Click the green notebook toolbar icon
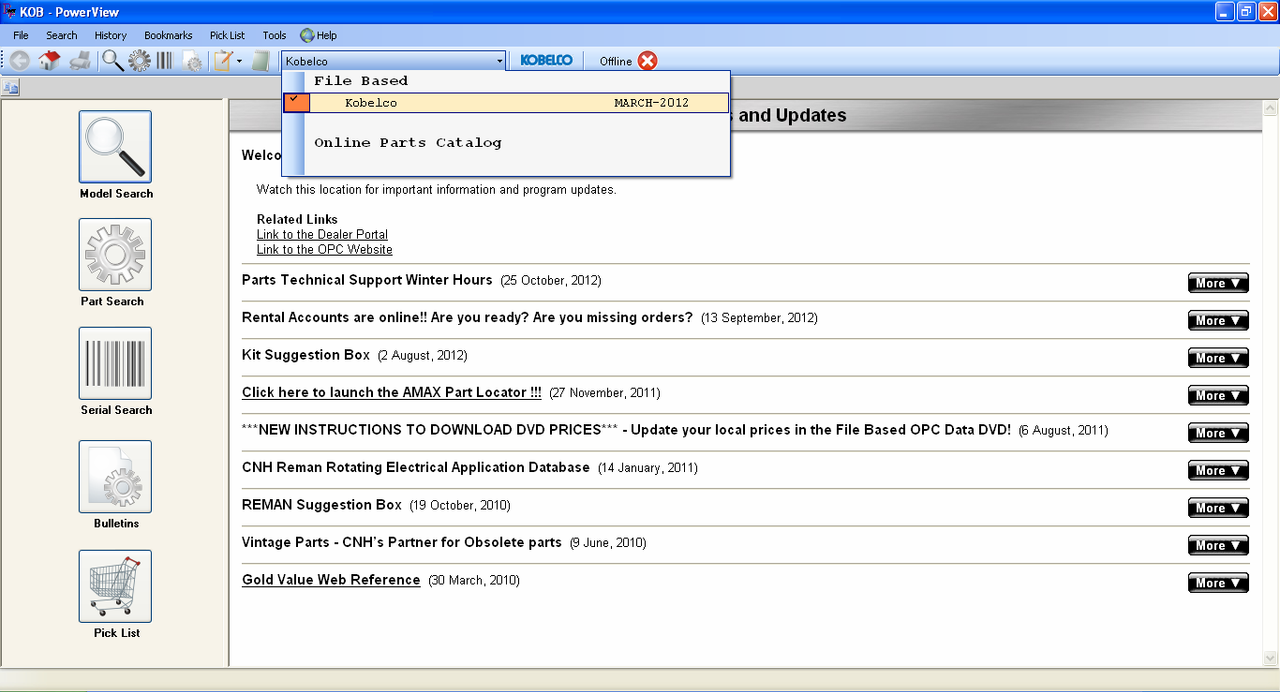1280x692 pixels. pos(261,61)
